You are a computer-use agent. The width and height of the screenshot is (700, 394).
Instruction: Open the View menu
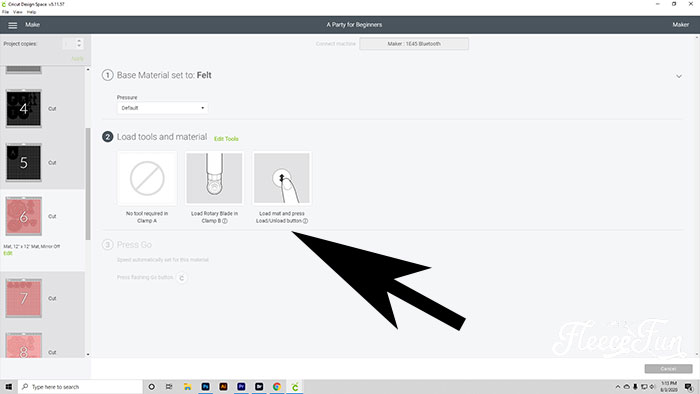click(x=18, y=12)
